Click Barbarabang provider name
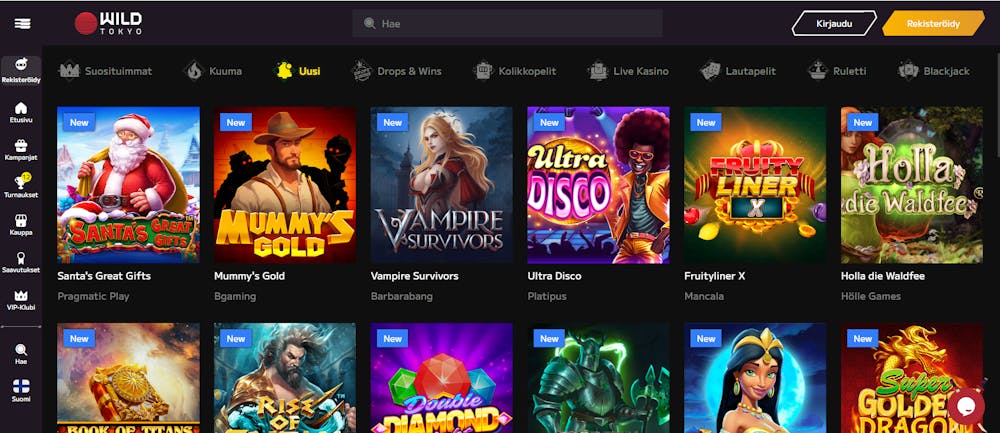1000x433 pixels. (402, 297)
